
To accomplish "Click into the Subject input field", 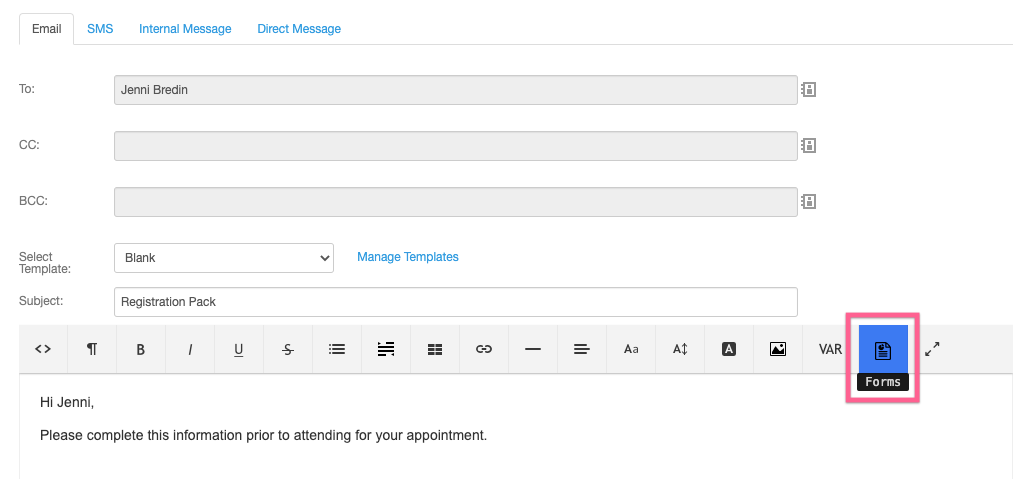I will (456, 301).
